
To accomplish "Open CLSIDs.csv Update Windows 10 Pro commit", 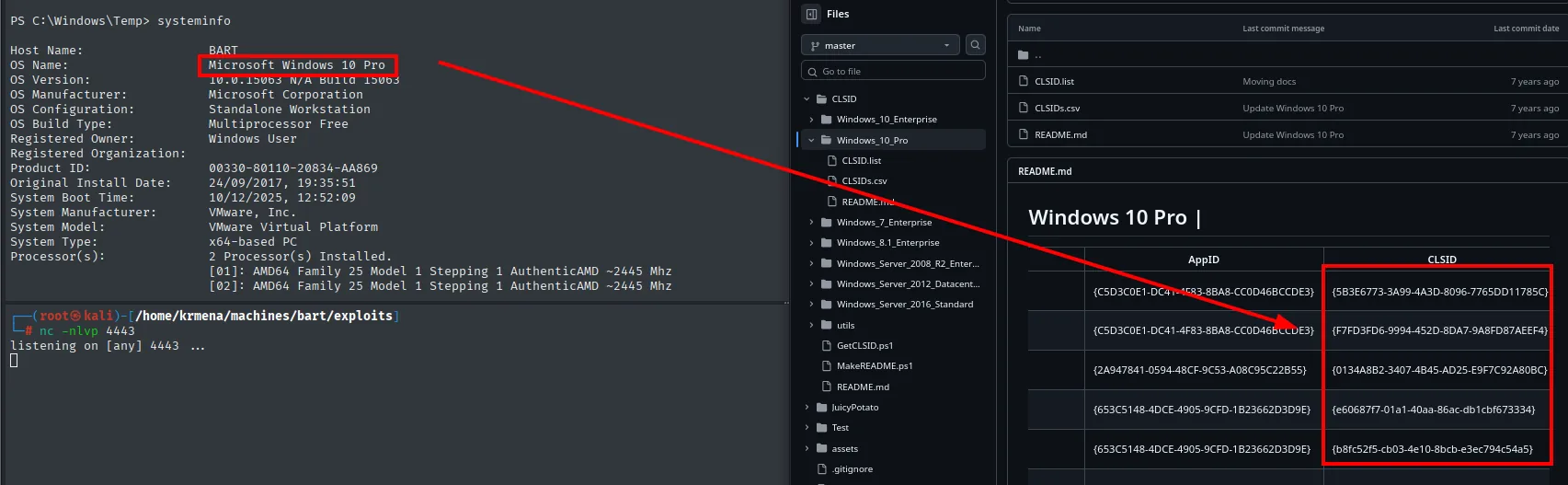I will (1293, 108).
